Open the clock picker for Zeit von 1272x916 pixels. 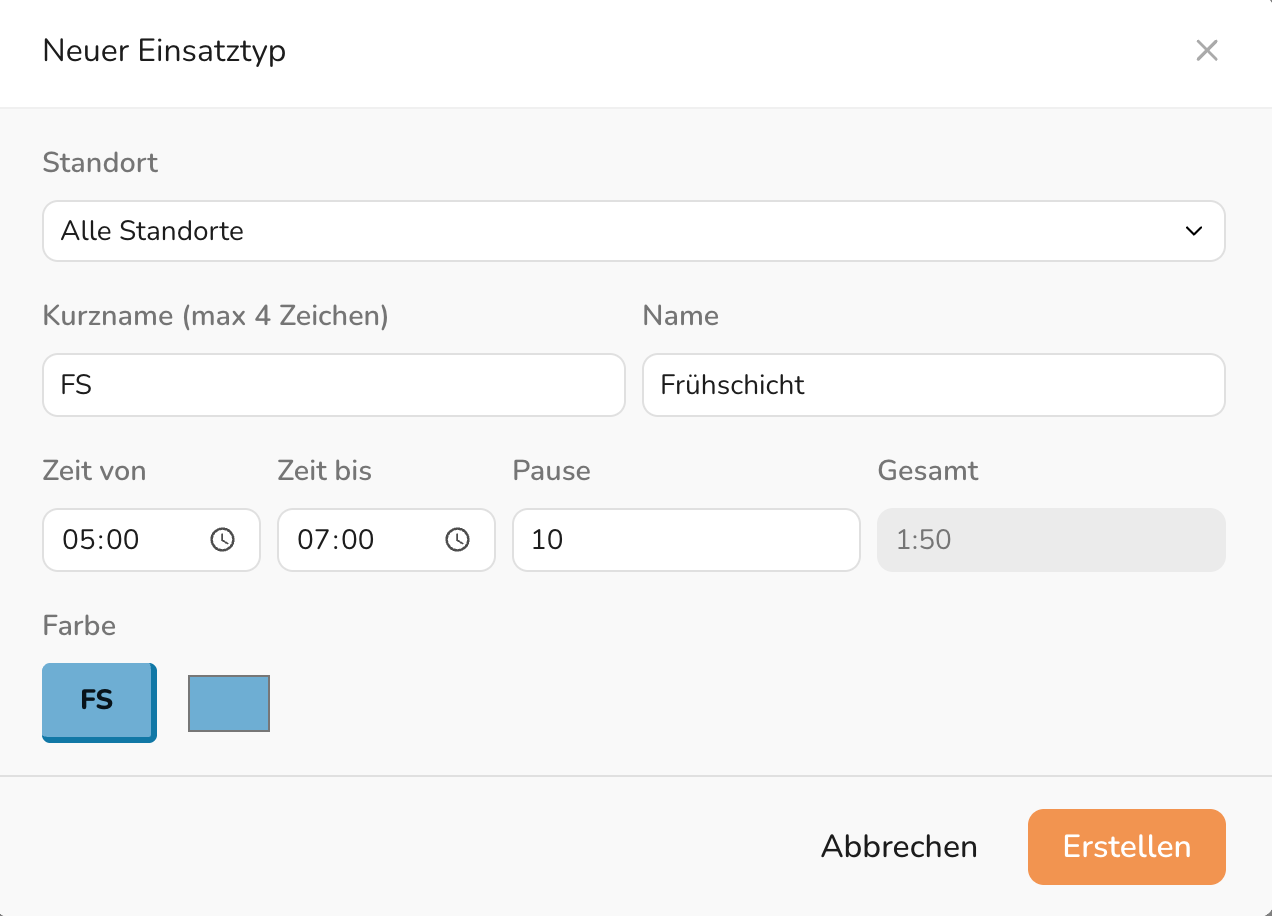point(222,540)
